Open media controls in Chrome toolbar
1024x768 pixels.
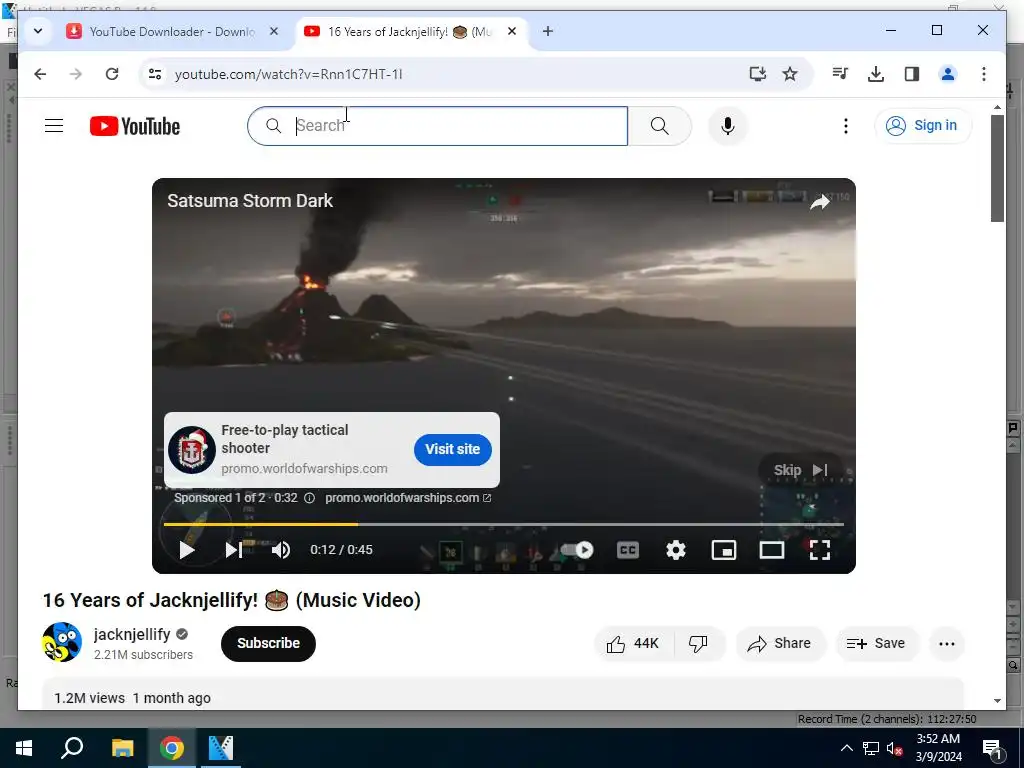pos(840,74)
